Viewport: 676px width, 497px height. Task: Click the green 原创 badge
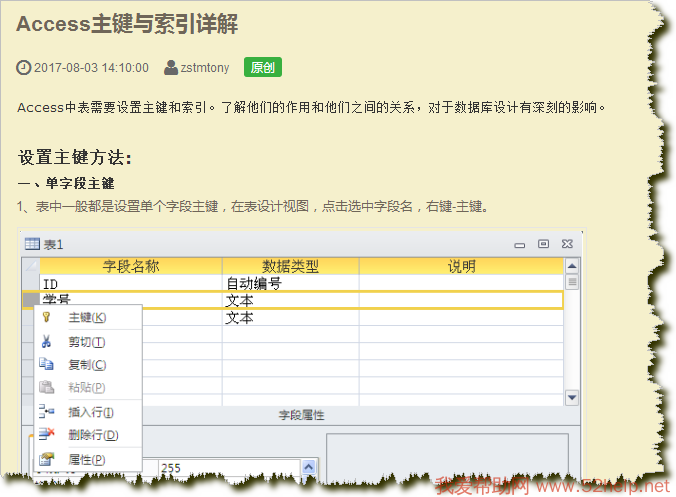click(263, 68)
